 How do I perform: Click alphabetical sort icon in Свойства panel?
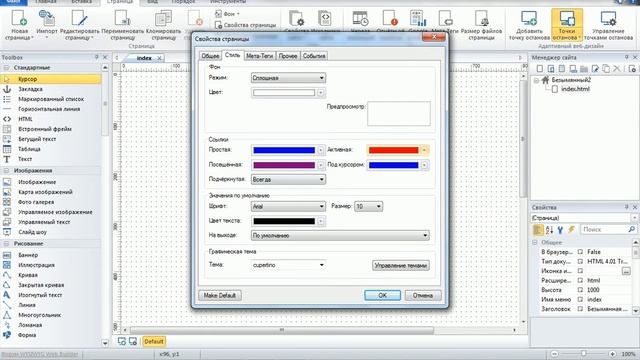pos(549,230)
